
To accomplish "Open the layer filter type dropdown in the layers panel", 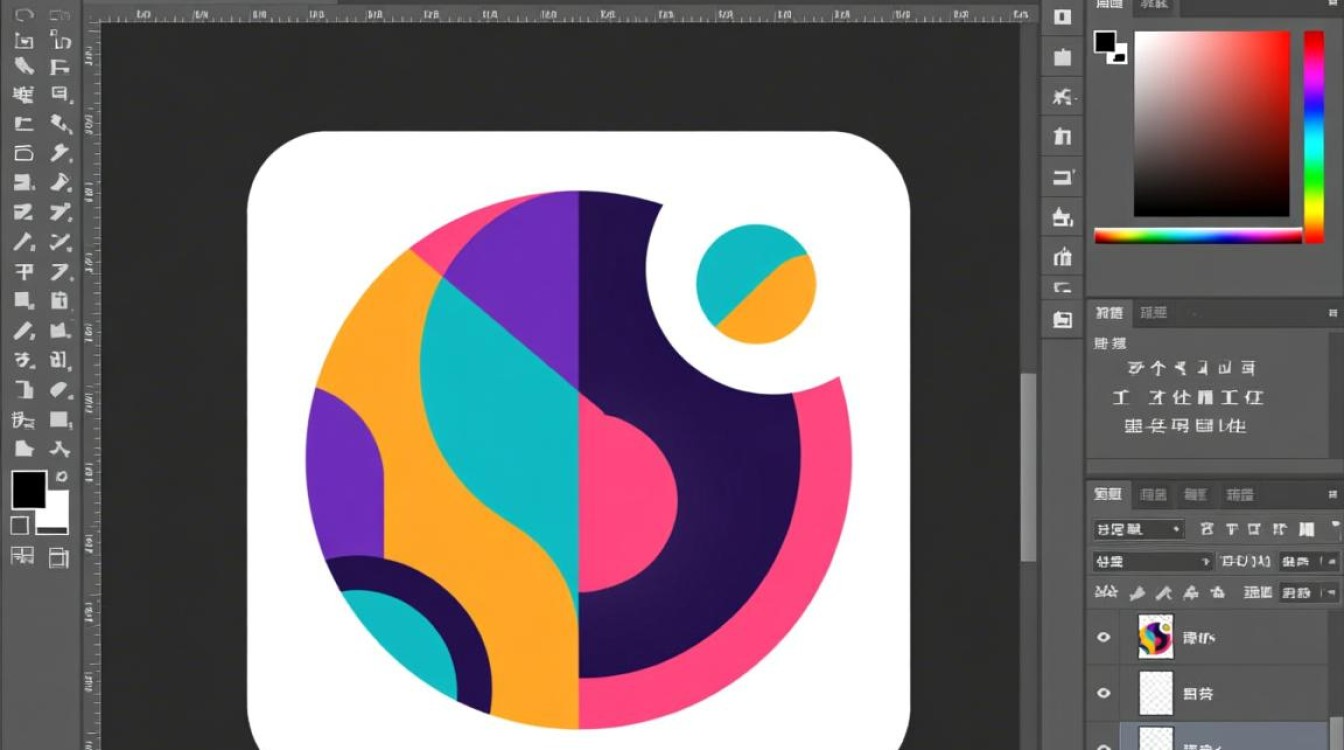I will tap(1138, 529).
